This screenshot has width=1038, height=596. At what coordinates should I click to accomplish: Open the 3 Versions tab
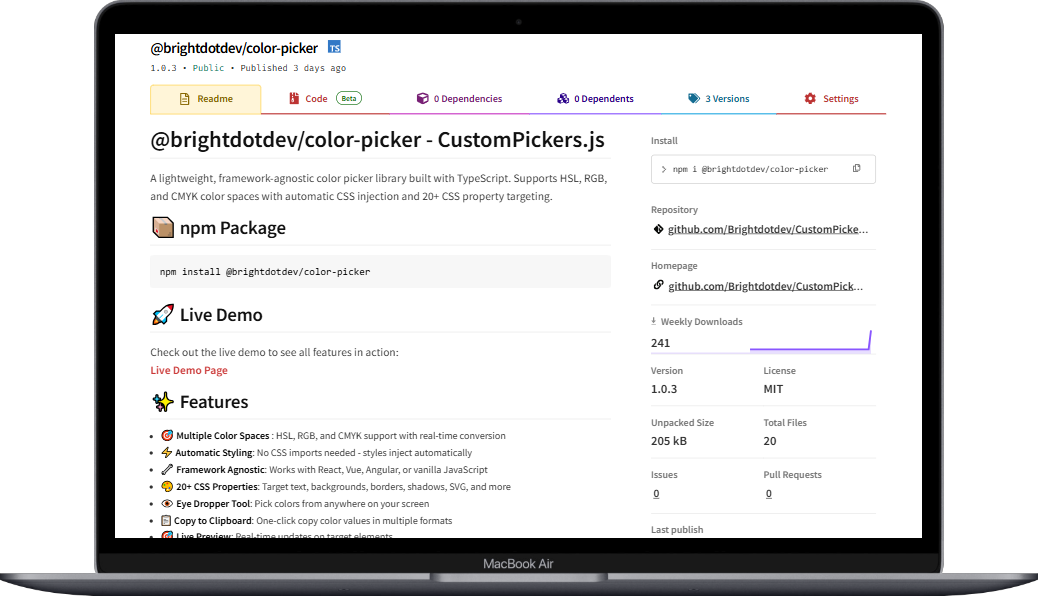(720, 98)
